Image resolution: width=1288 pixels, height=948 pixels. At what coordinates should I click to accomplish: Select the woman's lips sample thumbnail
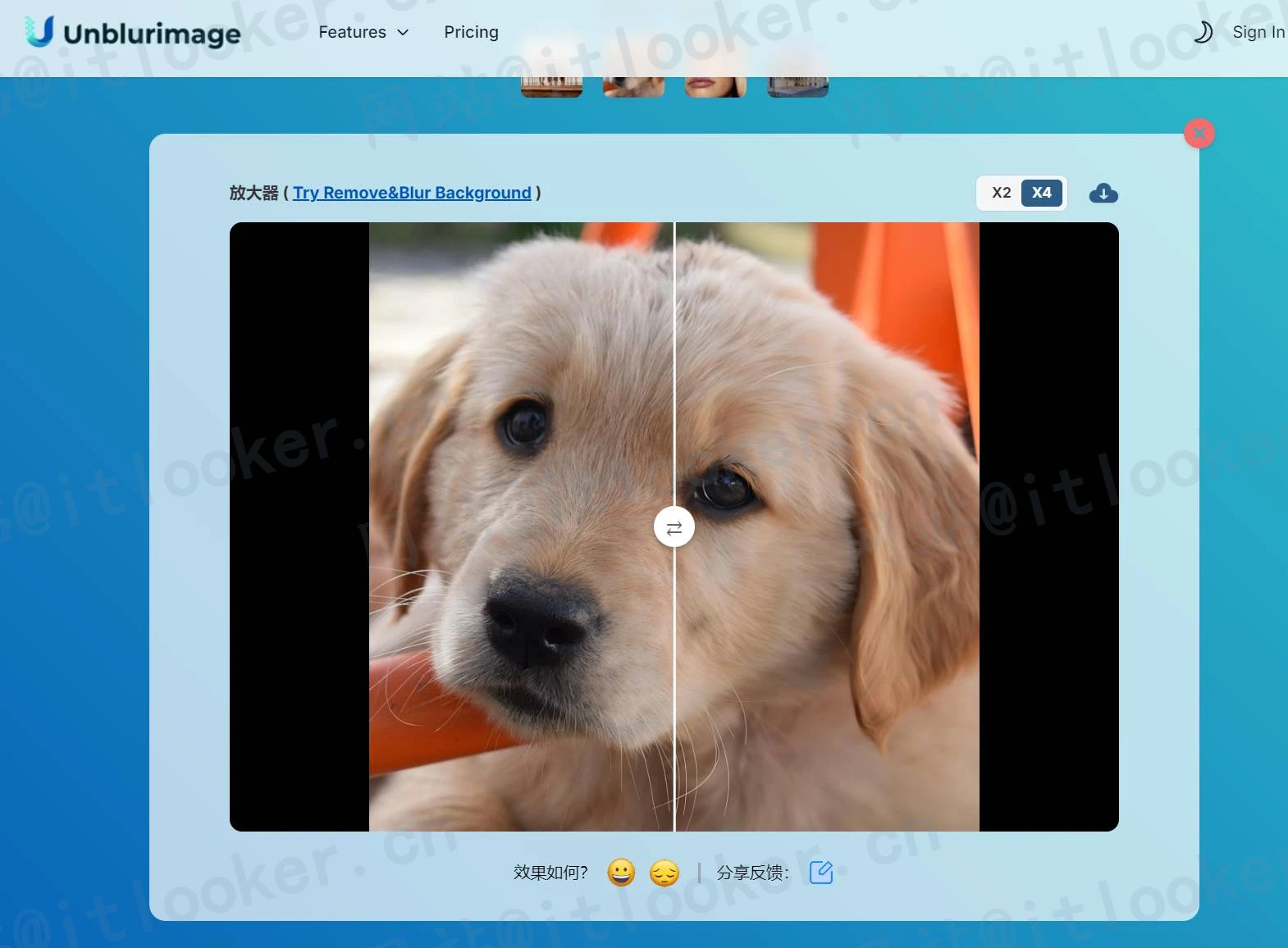[715, 87]
